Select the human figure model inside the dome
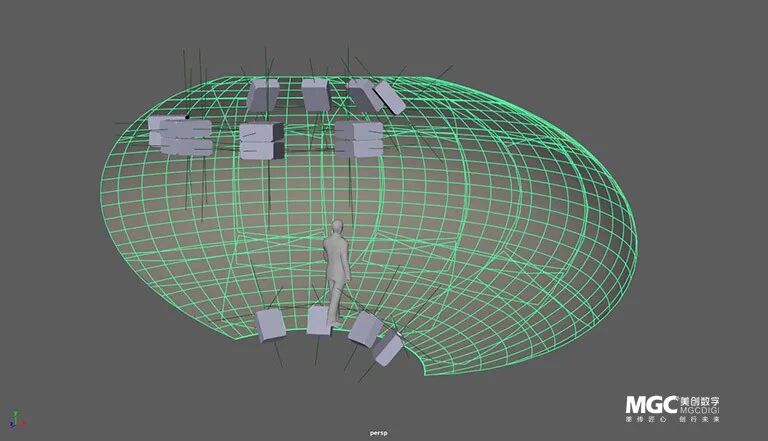 (x=338, y=265)
